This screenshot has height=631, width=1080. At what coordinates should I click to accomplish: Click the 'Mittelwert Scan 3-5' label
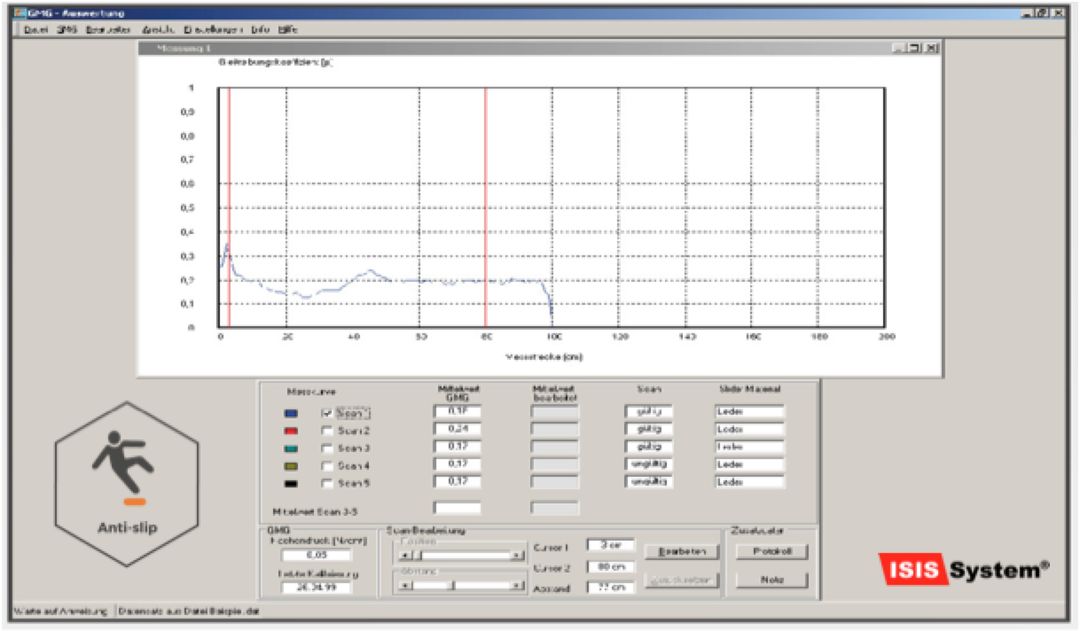click(x=315, y=512)
